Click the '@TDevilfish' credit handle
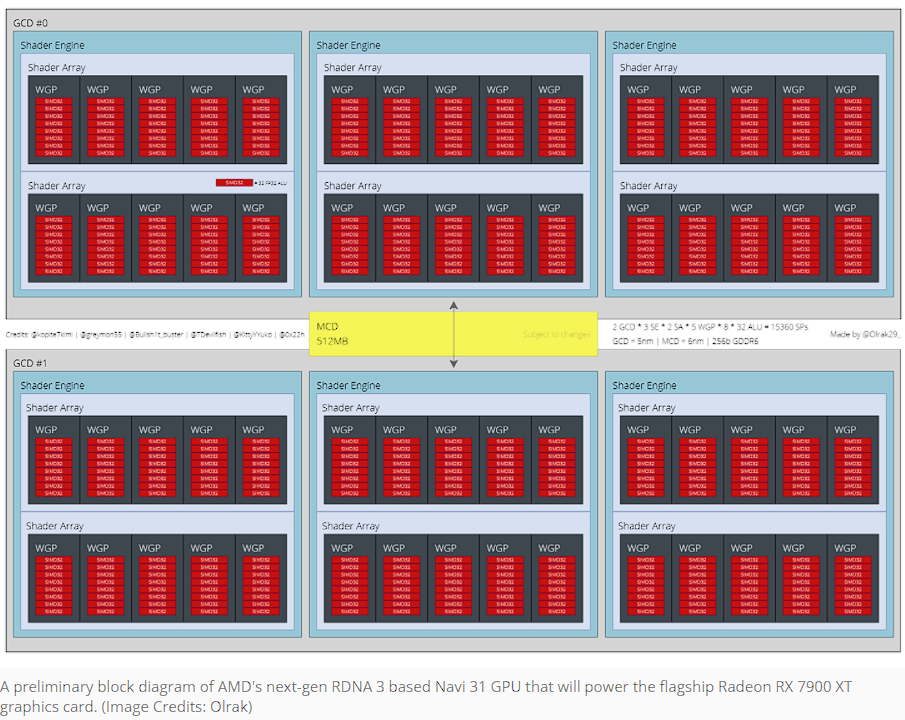Image resolution: width=905 pixels, height=720 pixels. [209, 334]
